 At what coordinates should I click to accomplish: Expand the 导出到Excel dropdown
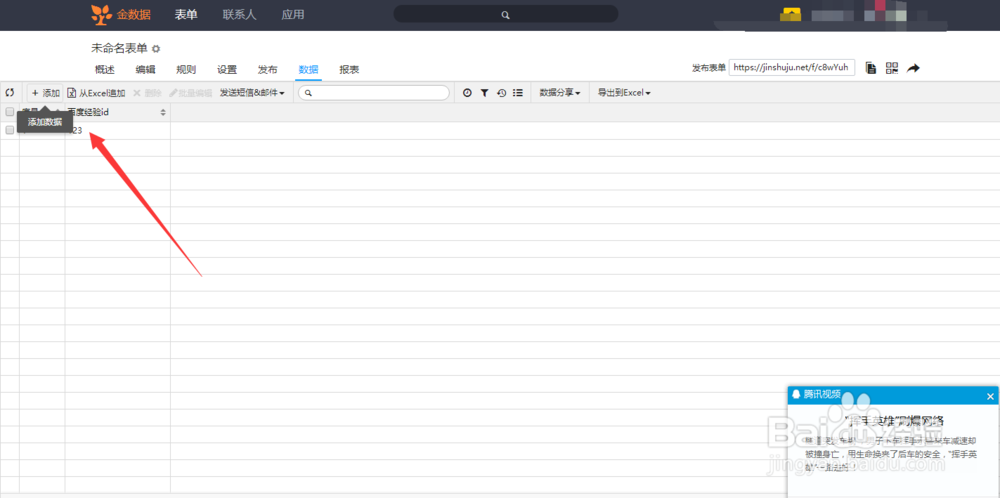tap(624, 93)
